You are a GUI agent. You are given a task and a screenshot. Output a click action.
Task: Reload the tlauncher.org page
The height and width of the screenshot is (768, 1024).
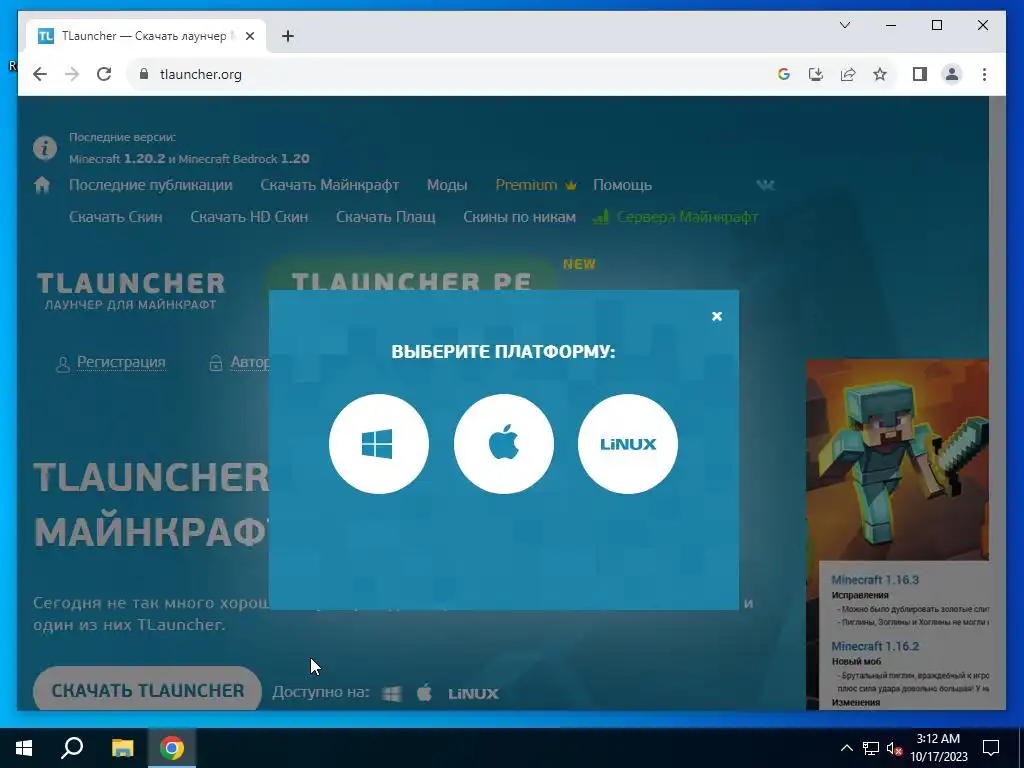[x=104, y=74]
